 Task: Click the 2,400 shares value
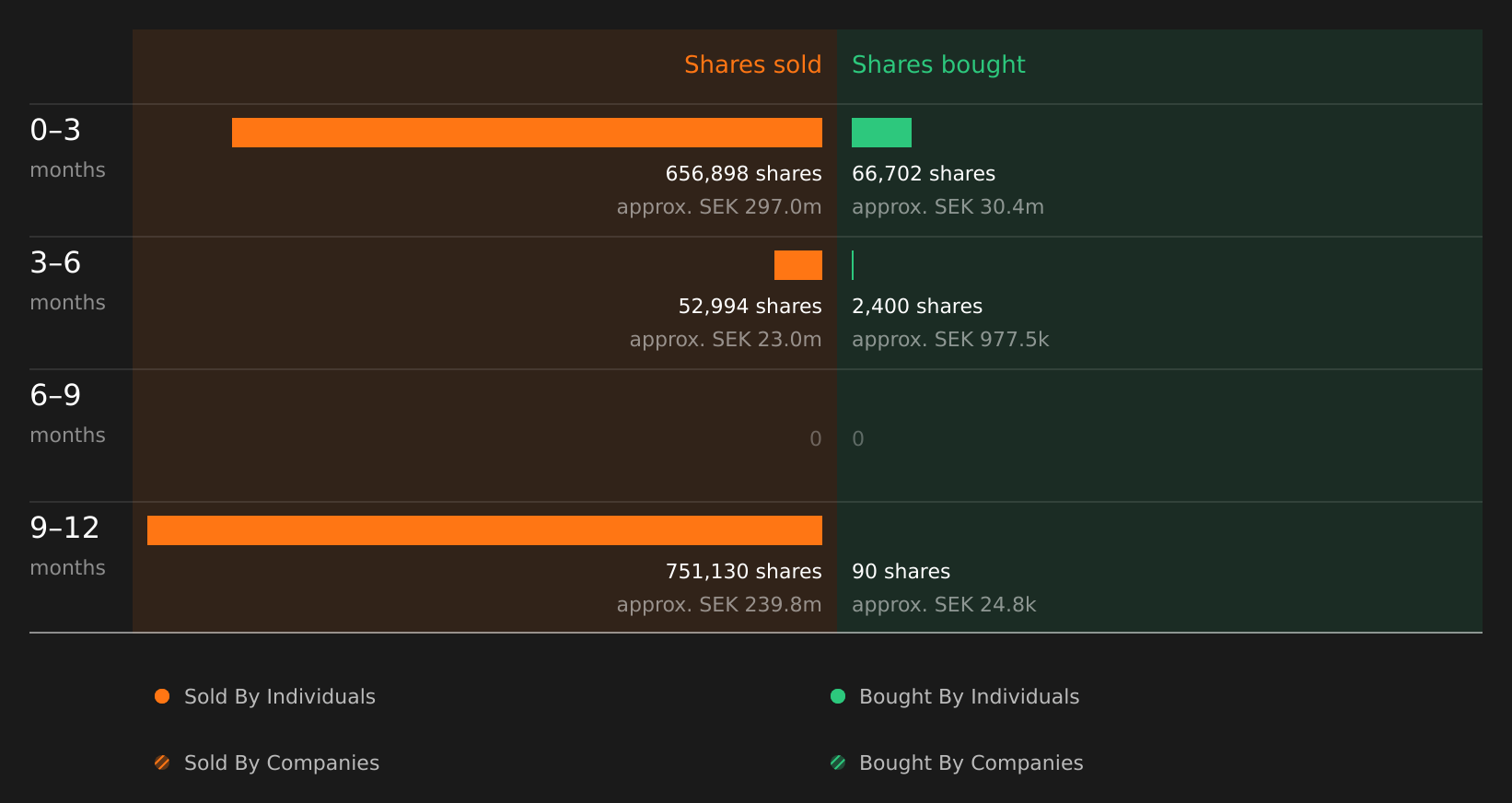(917, 307)
